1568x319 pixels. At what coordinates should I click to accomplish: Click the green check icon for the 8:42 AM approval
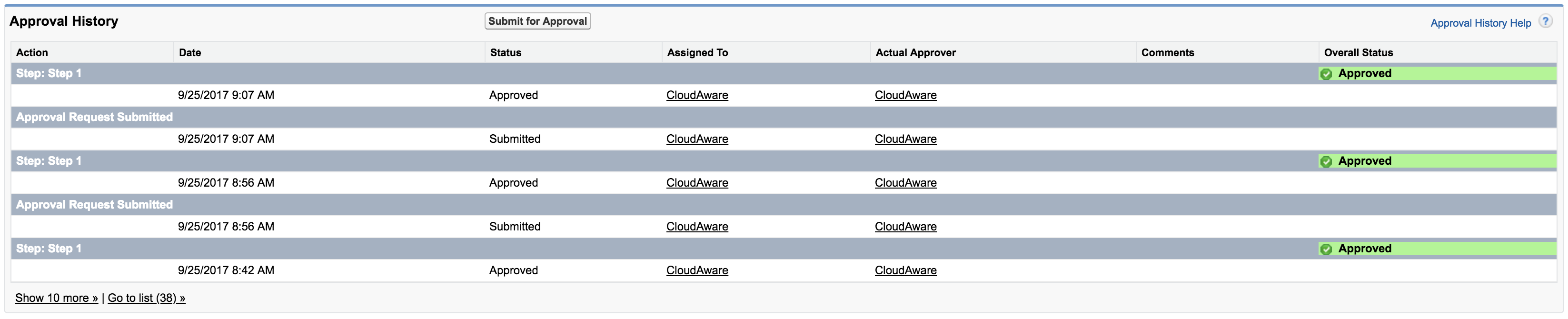pos(1326,249)
